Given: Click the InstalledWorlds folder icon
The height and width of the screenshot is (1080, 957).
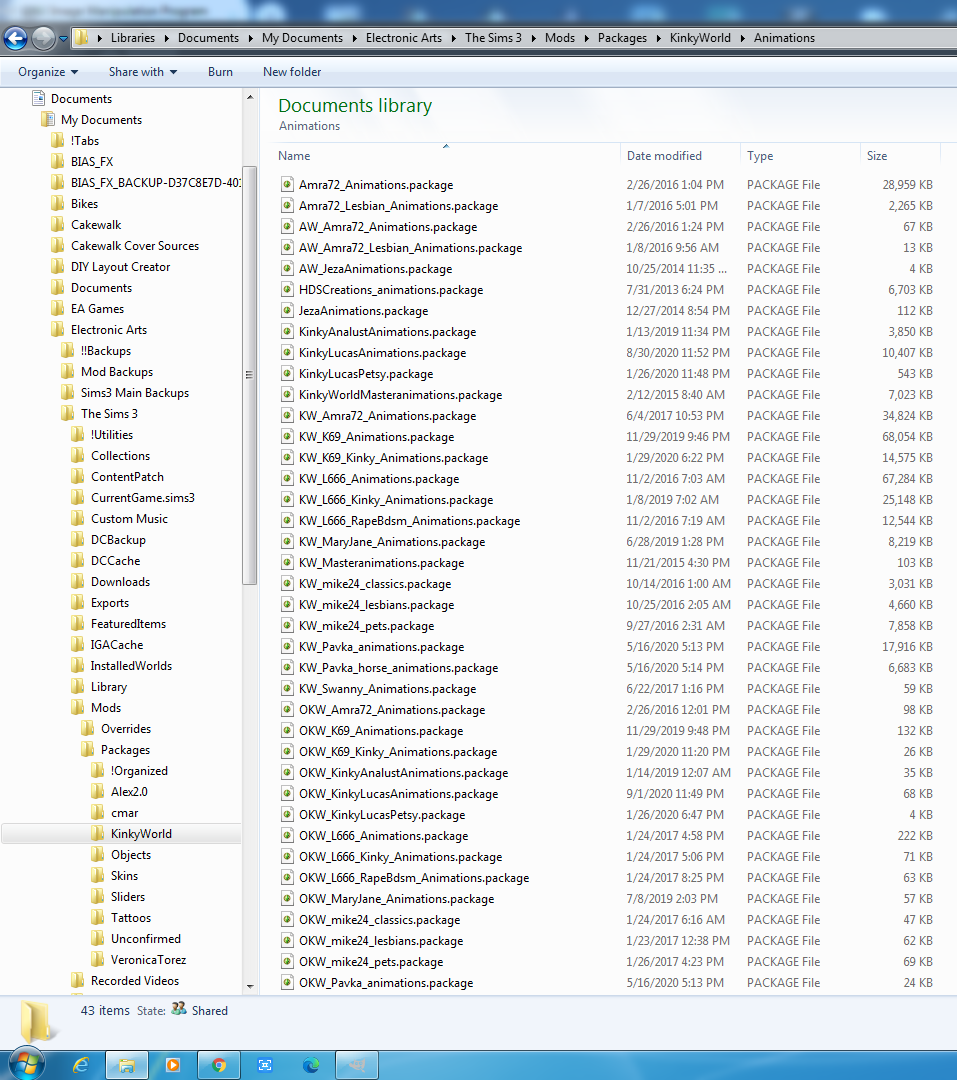Looking at the screenshot, I should [78, 666].
